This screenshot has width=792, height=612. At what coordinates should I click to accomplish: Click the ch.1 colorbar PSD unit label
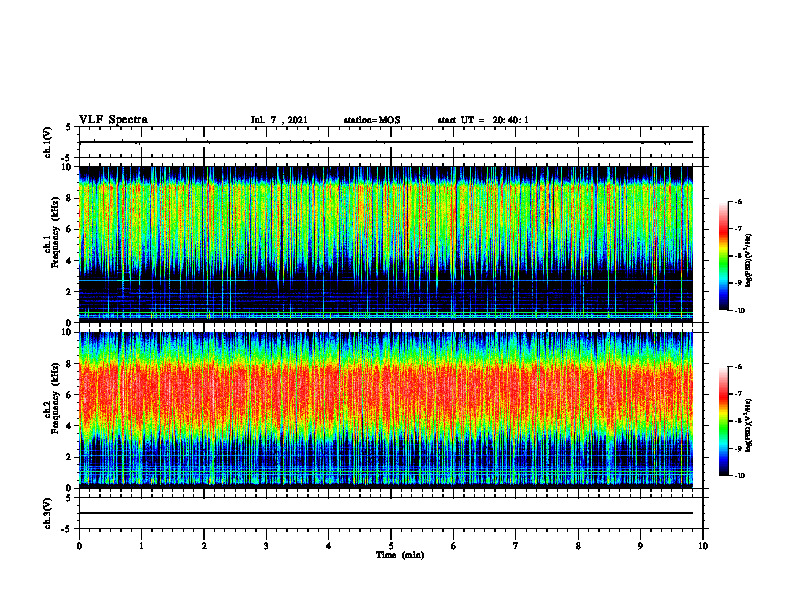(749, 260)
